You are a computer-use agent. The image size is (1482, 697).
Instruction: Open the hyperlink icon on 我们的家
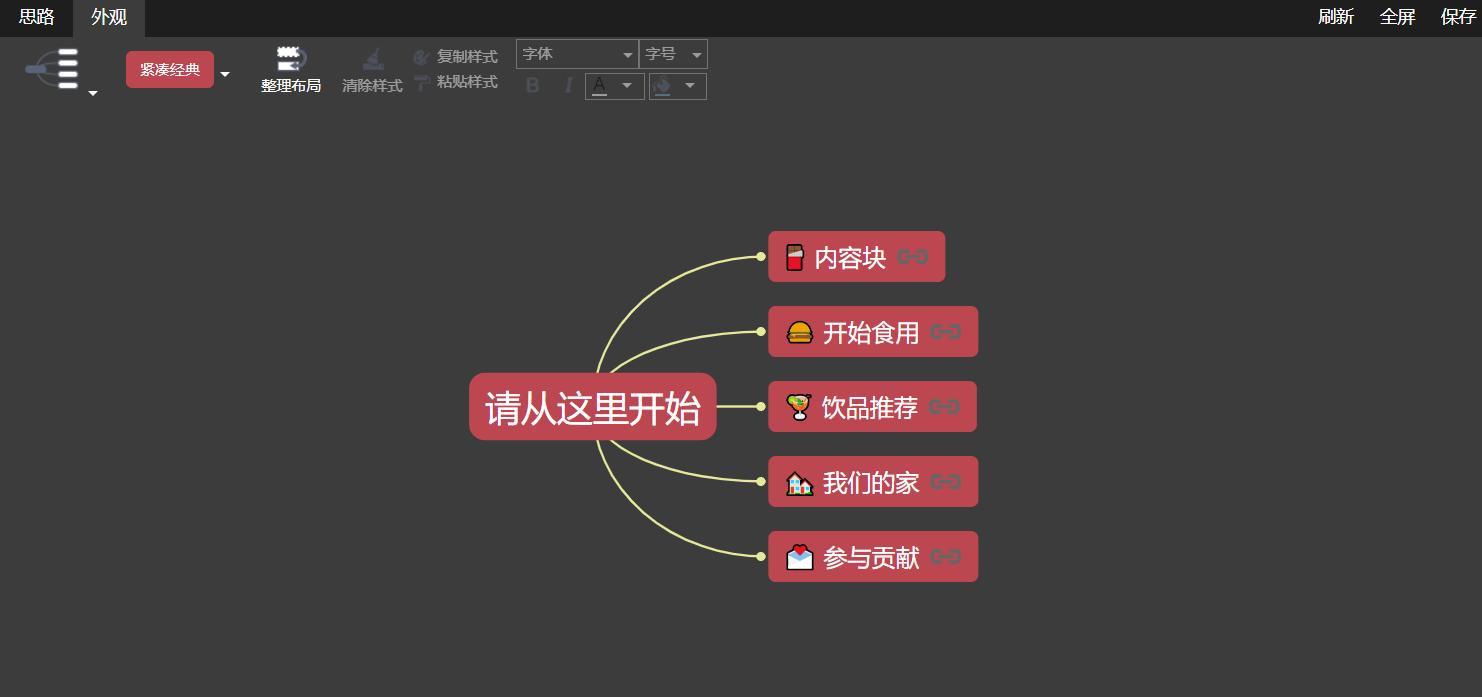(x=945, y=482)
